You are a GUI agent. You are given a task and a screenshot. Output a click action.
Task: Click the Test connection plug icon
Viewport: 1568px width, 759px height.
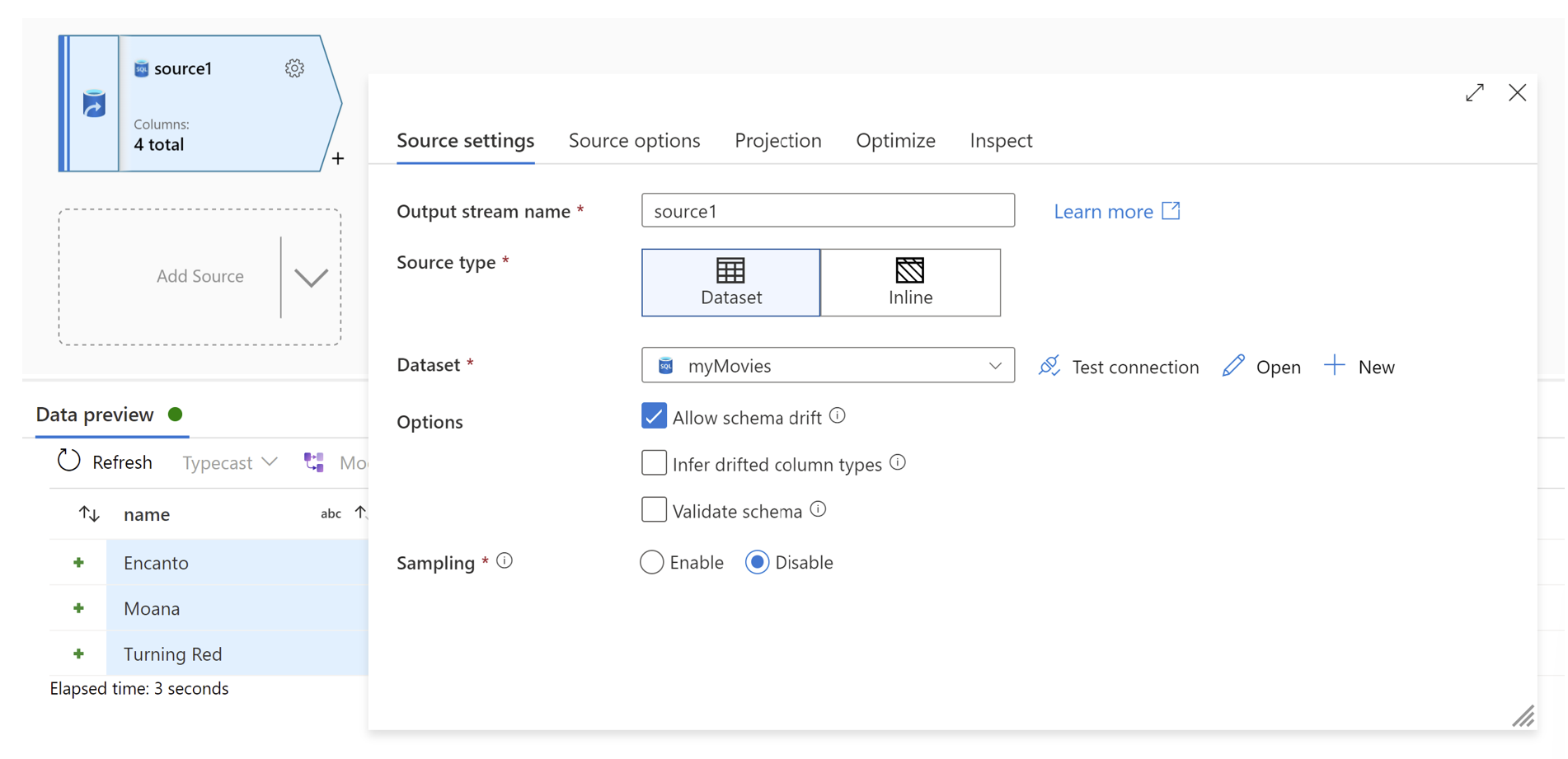point(1049,366)
